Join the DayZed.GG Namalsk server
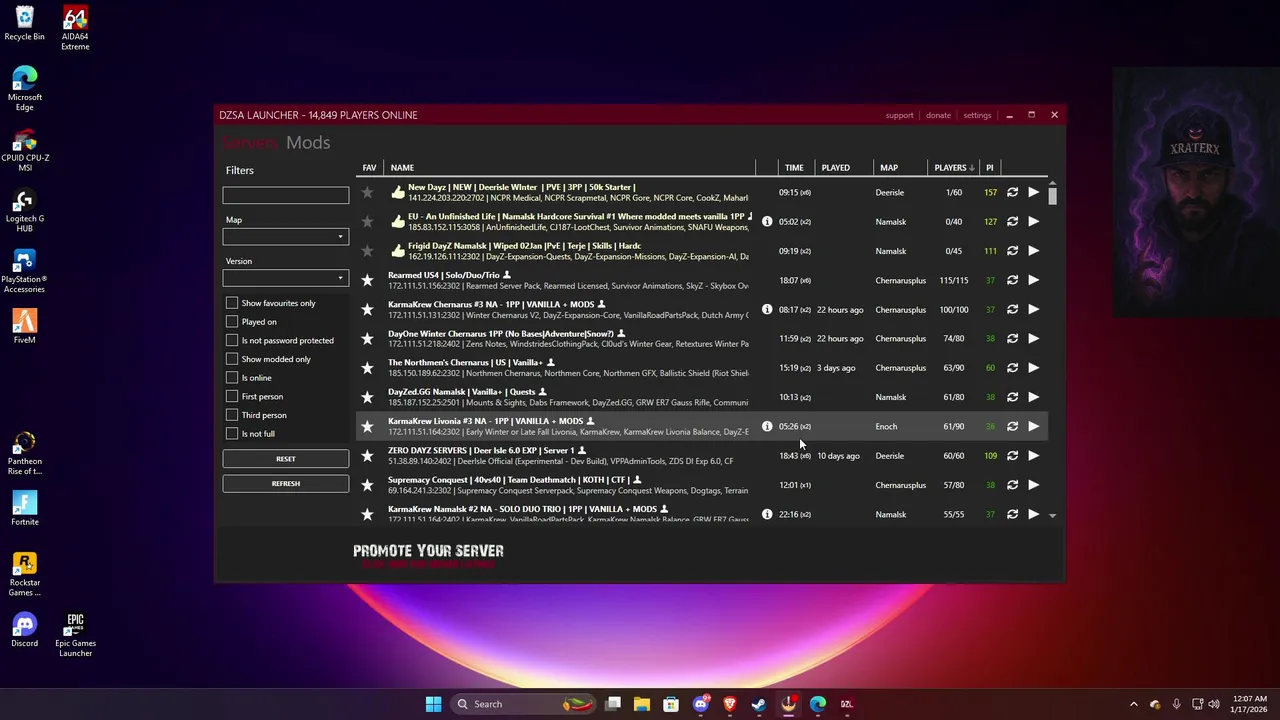Viewport: 1280px width, 720px height. coord(1034,397)
